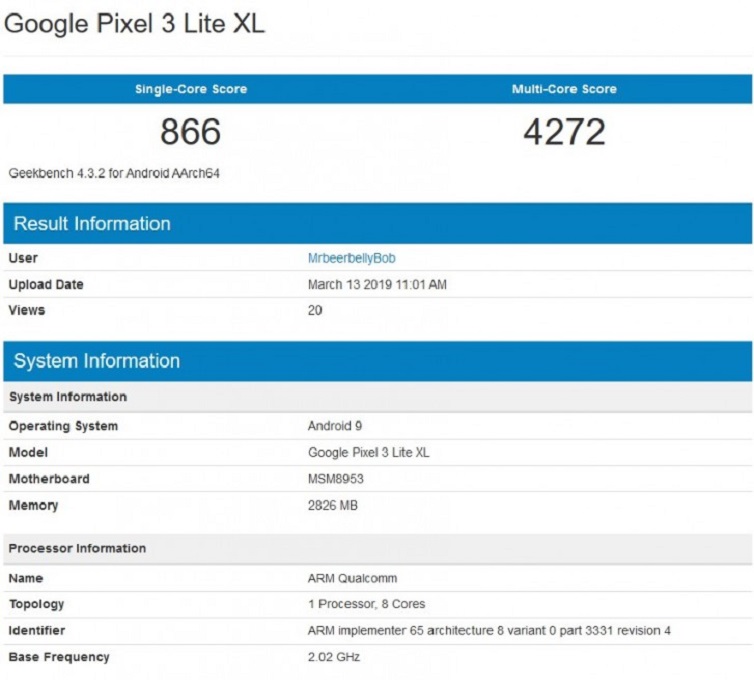The width and height of the screenshot is (754, 680).
Task: Select the Memory row label
Action: tap(33, 505)
